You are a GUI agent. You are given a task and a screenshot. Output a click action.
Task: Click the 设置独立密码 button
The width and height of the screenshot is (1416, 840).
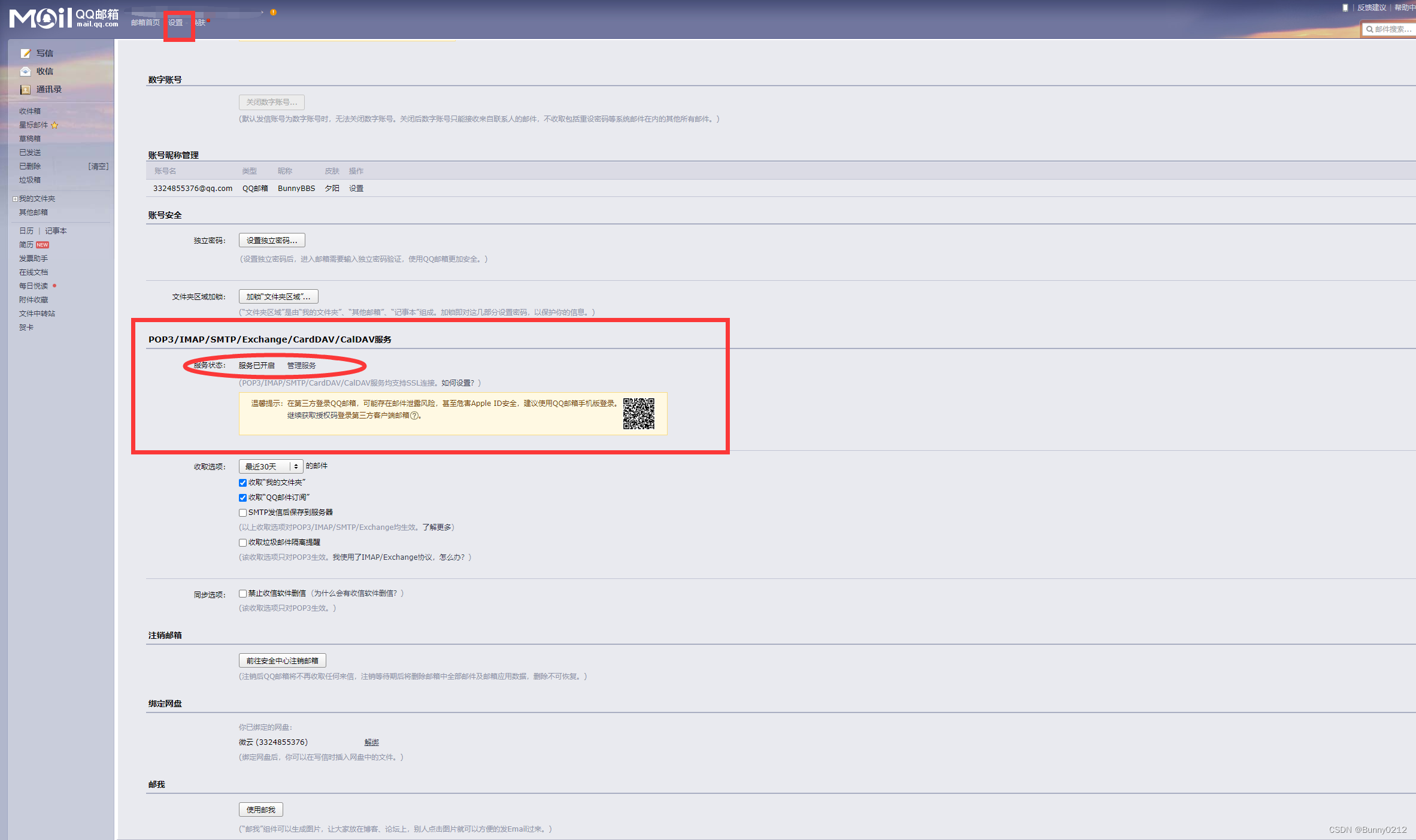(272, 239)
